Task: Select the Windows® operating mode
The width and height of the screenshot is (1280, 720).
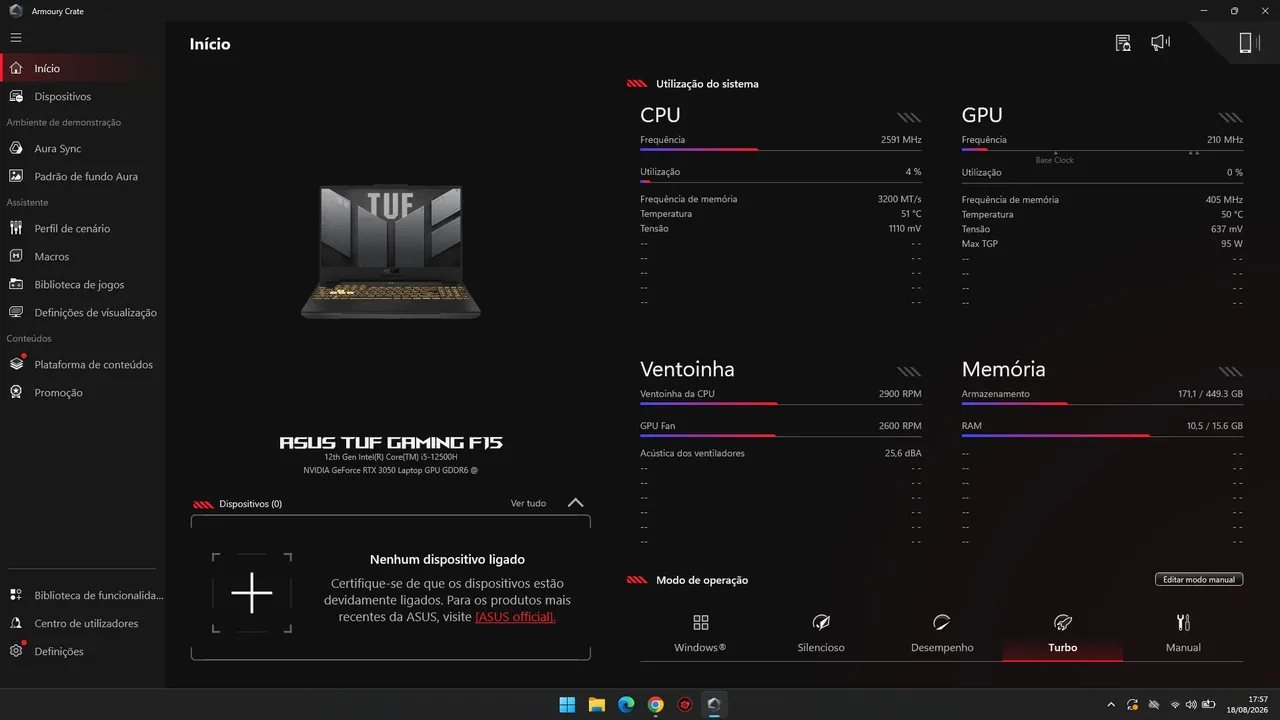Action: point(700,634)
